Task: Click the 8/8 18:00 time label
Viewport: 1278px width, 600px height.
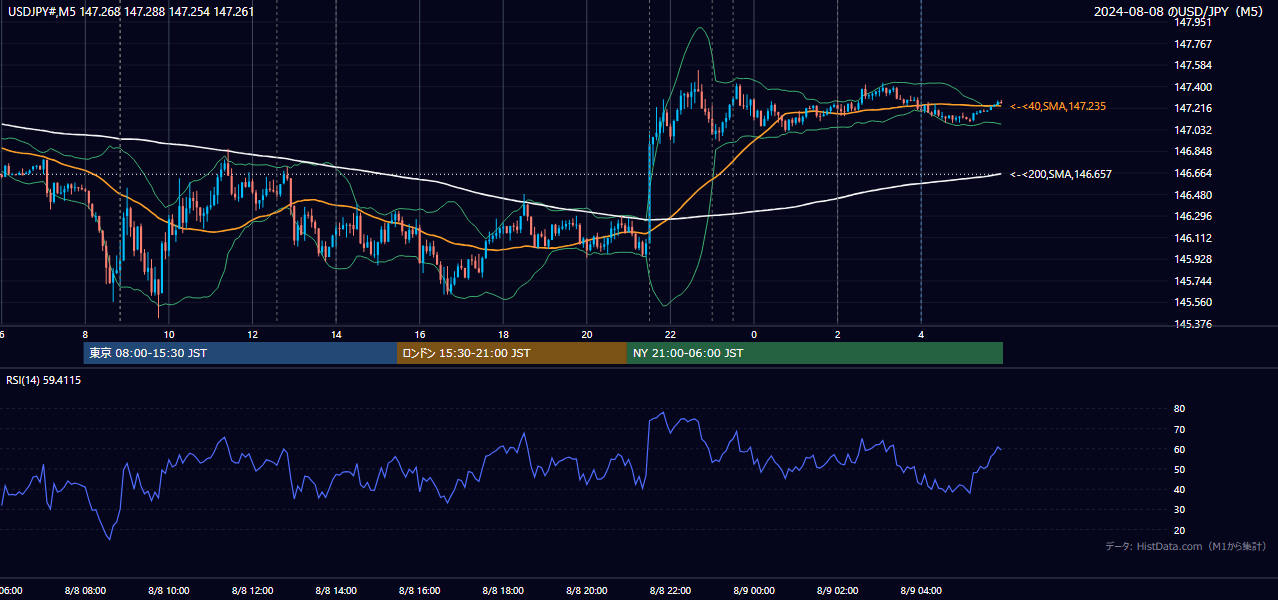Action: point(503,590)
